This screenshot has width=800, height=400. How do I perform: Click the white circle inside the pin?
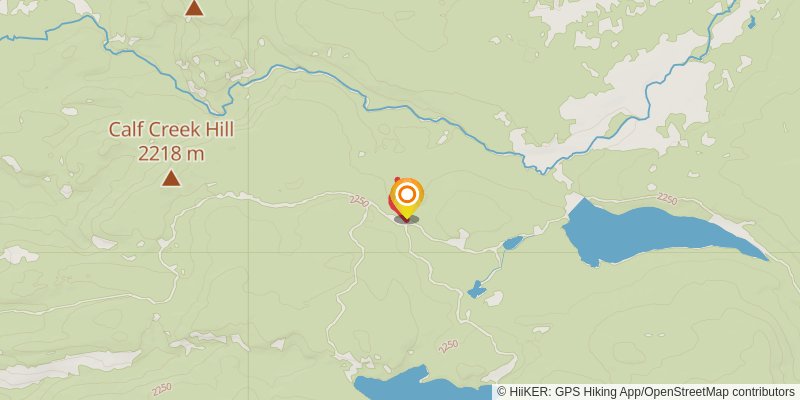click(x=407, y=194)
